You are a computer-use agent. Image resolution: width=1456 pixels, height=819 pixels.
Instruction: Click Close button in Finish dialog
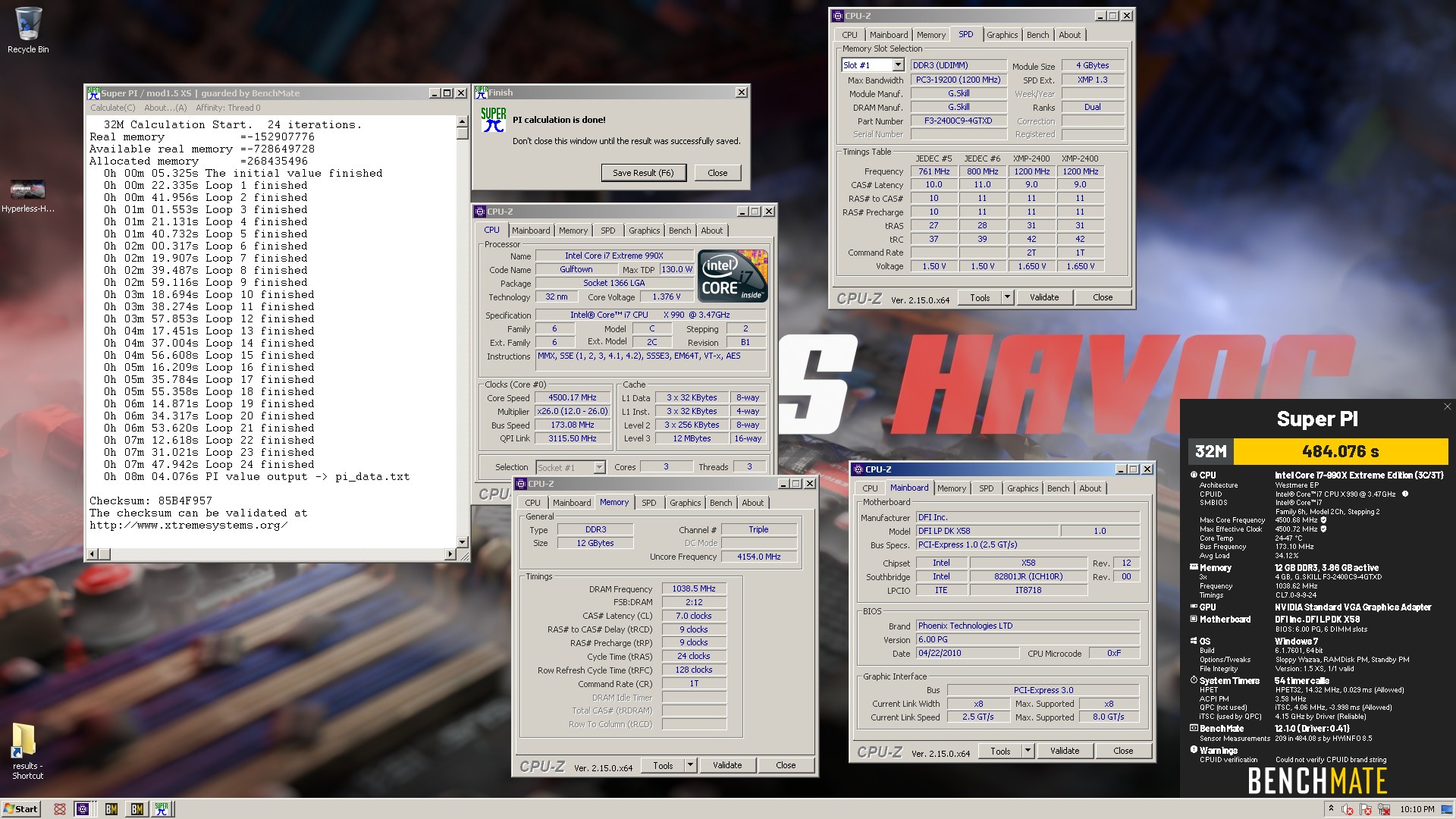coord(717,173)
